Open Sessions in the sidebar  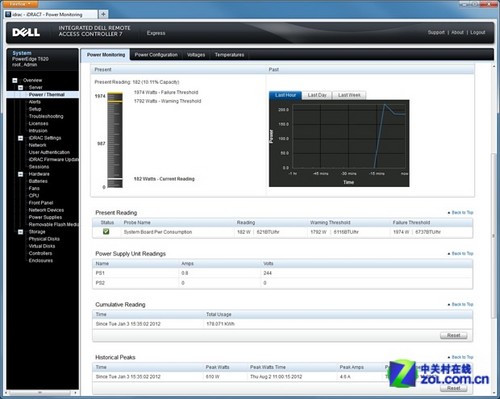pyautogui.click(x=39, y=167)
